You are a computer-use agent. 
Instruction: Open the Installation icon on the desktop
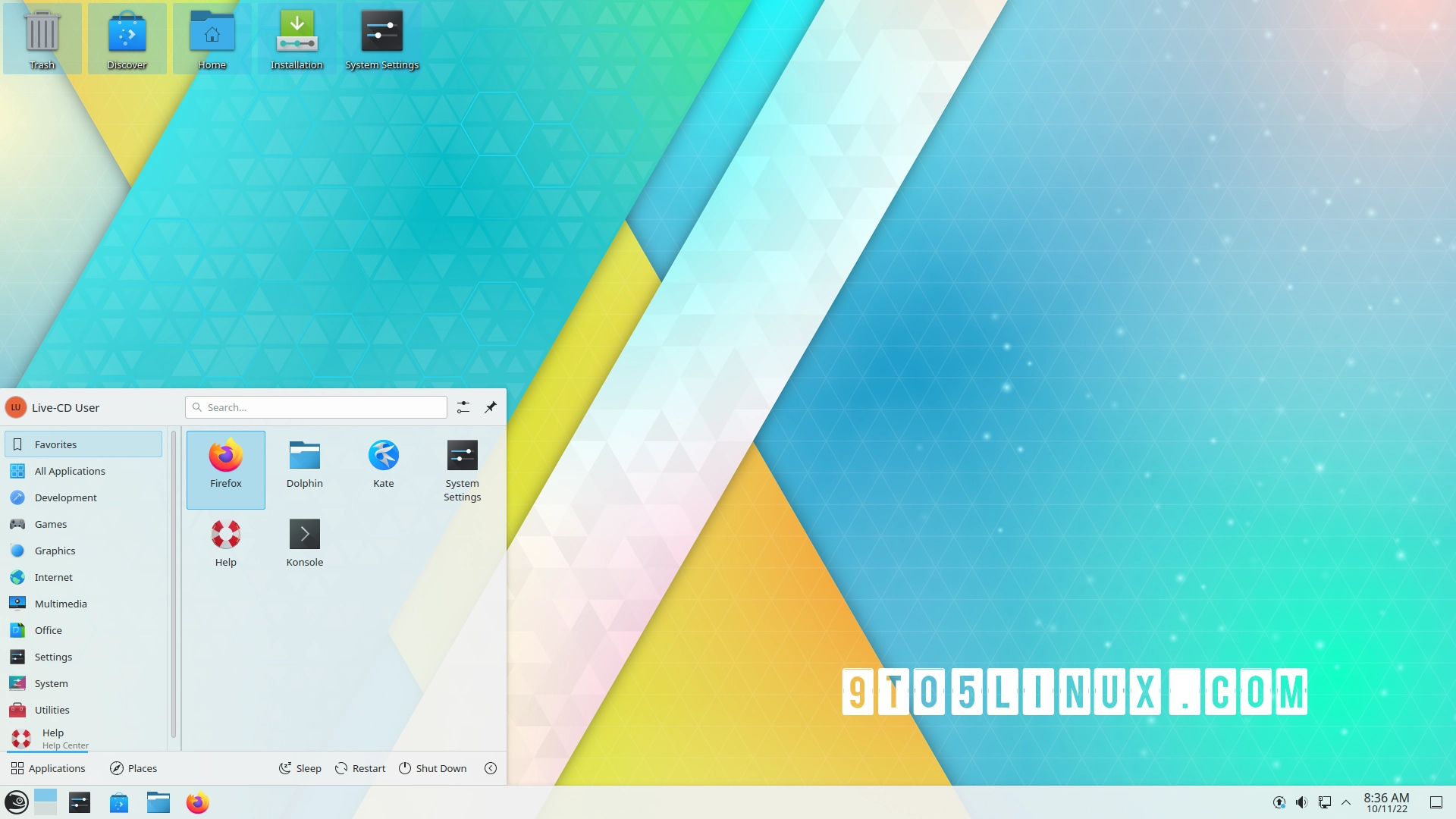(297, 34)
